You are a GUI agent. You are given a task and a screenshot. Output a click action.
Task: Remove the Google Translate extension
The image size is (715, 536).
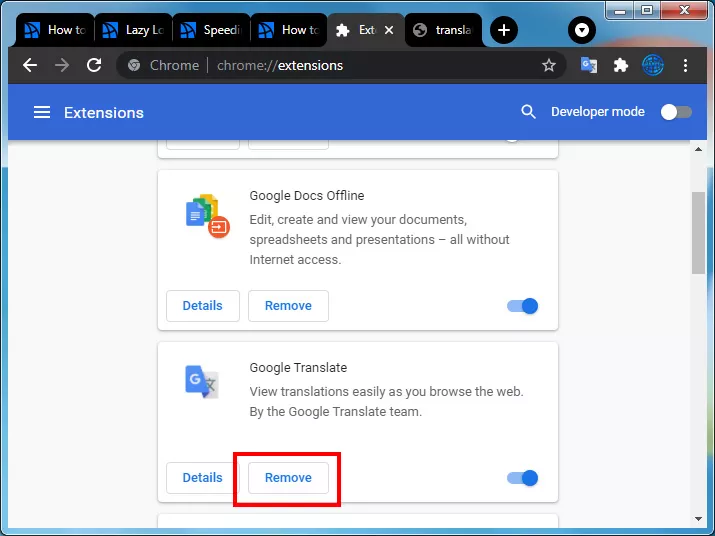click(x=288, y=478)
